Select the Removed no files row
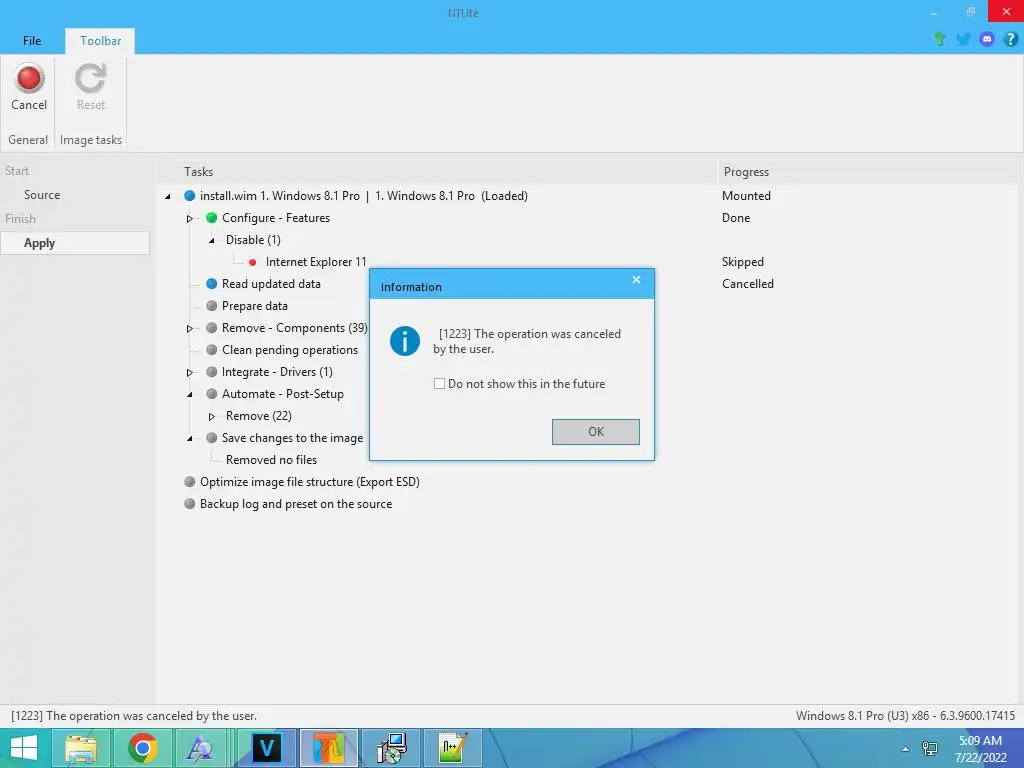 tap(271, 460)
